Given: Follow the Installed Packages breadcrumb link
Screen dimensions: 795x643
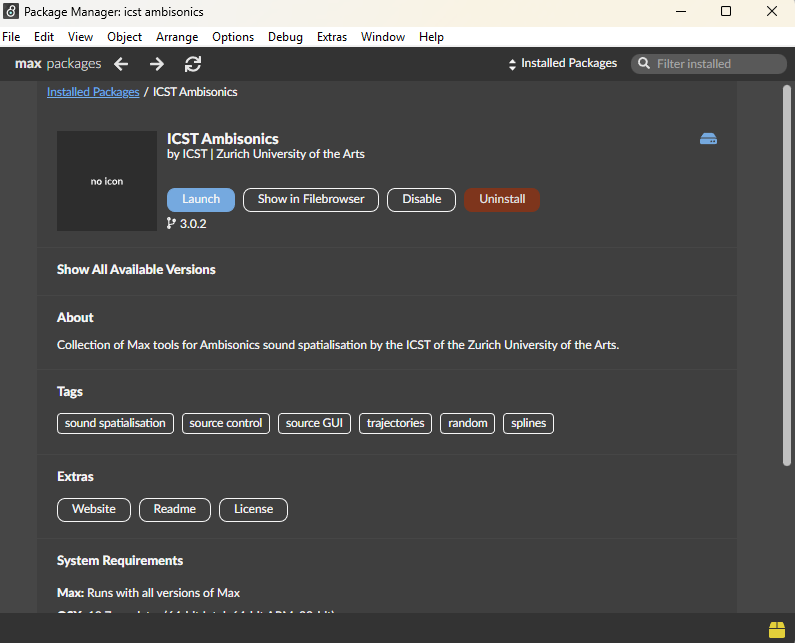Looking at the screenshot, I should [93, 92].
